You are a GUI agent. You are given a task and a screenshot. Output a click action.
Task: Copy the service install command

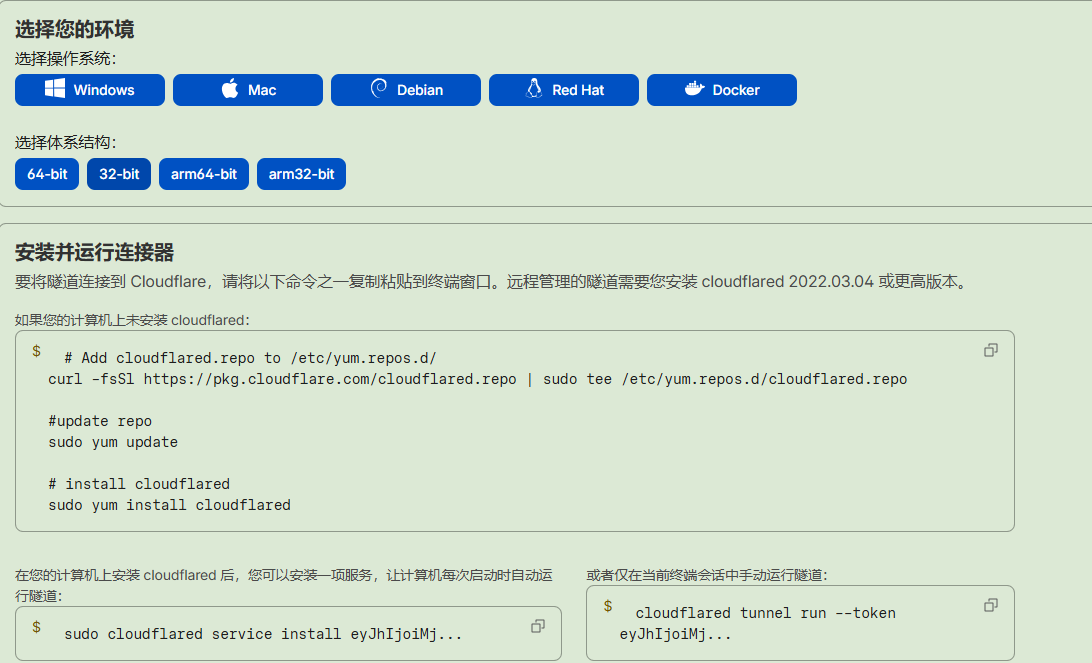538,626
